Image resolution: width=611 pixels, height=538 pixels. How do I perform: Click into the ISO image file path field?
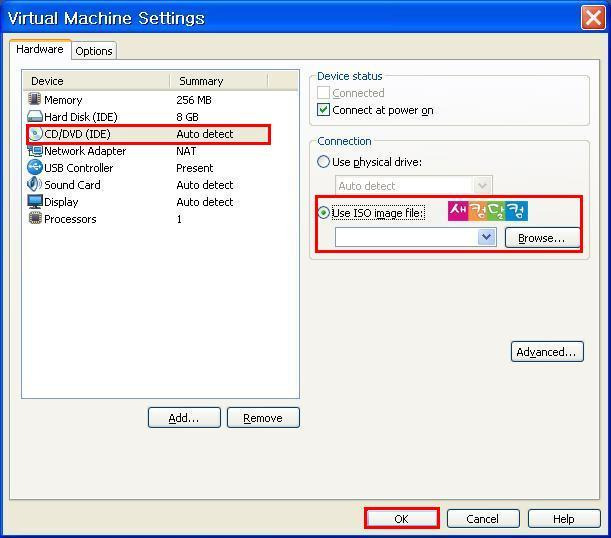[406, 237]
